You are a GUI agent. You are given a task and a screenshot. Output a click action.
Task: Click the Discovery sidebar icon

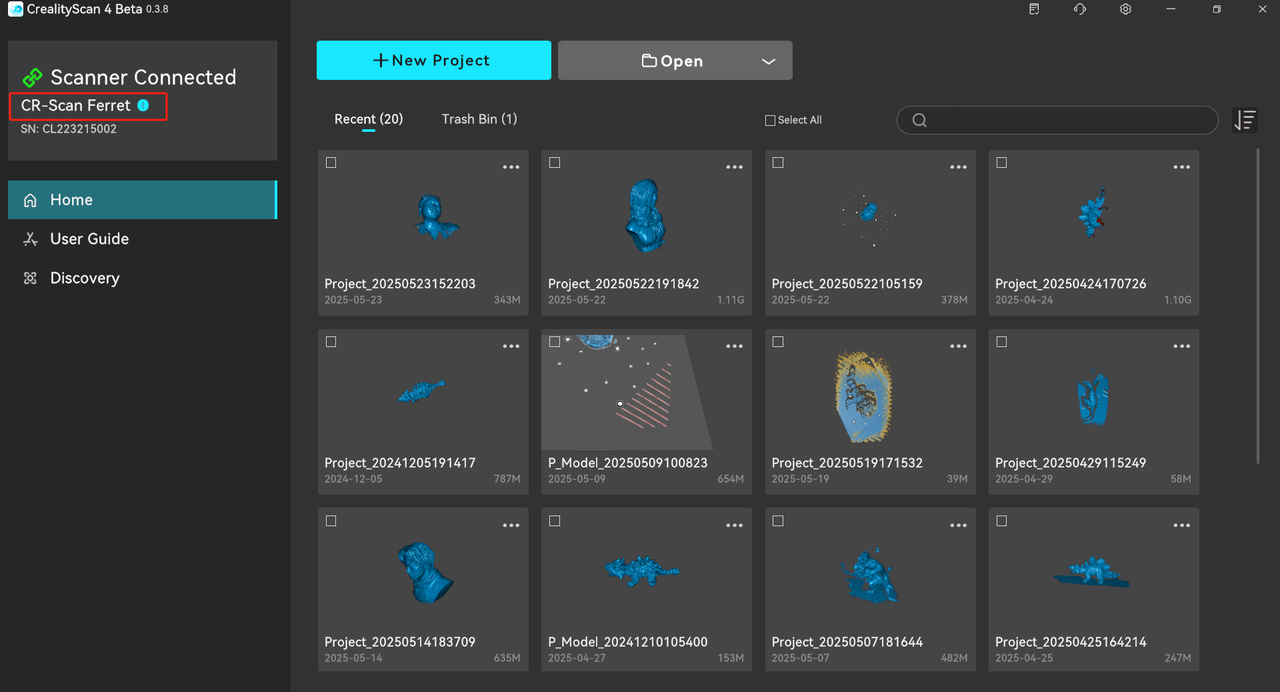click(x=30, y=278)
